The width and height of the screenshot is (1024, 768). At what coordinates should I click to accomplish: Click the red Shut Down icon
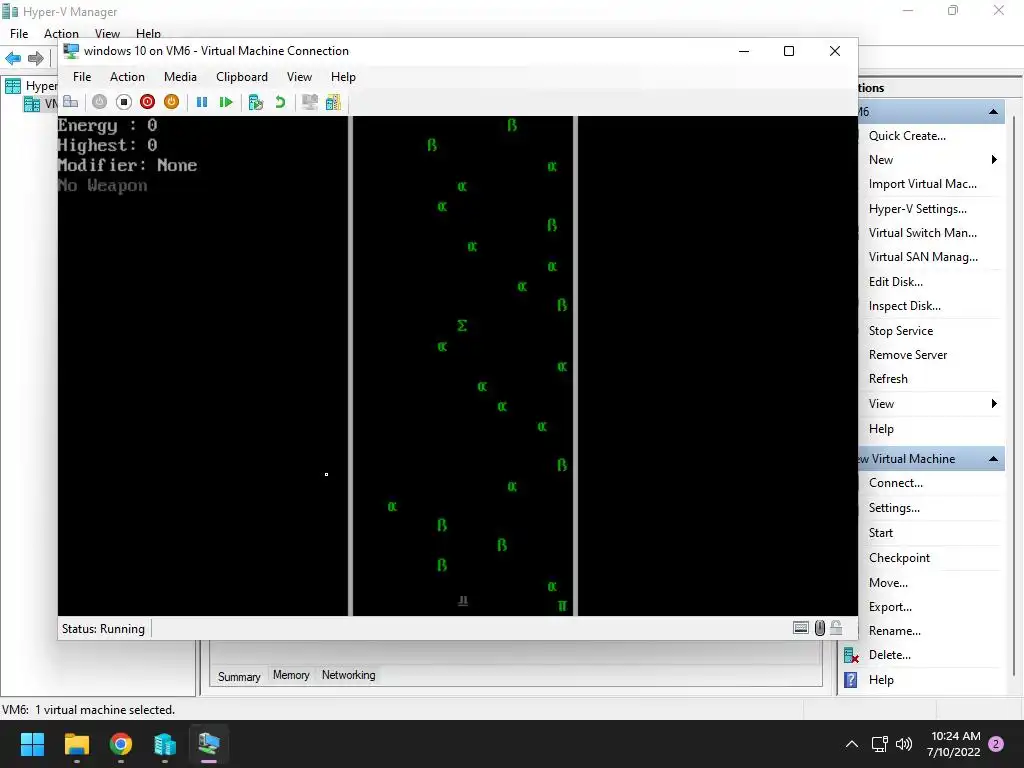(148, 102)
